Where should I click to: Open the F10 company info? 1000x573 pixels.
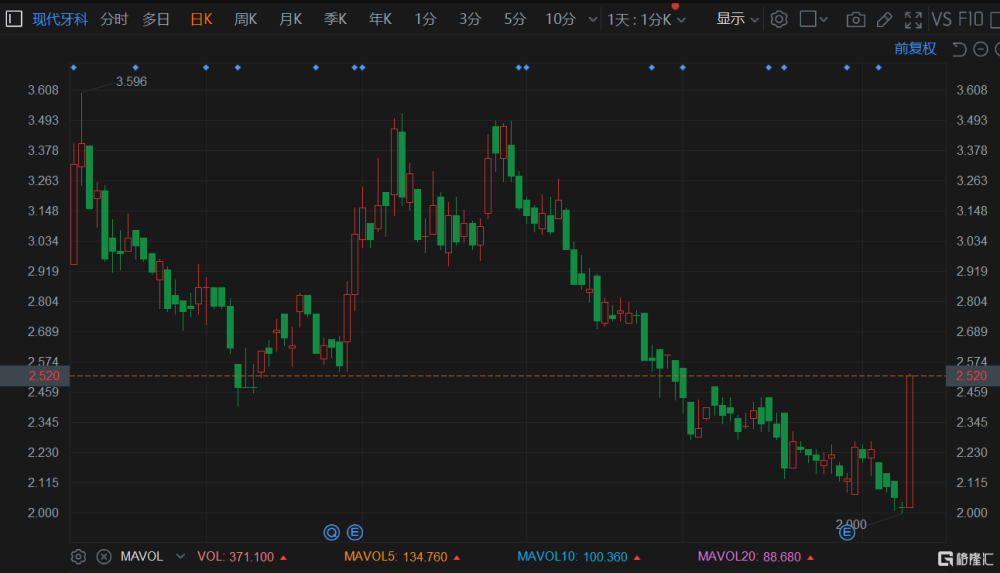click(x=971, y=20)
